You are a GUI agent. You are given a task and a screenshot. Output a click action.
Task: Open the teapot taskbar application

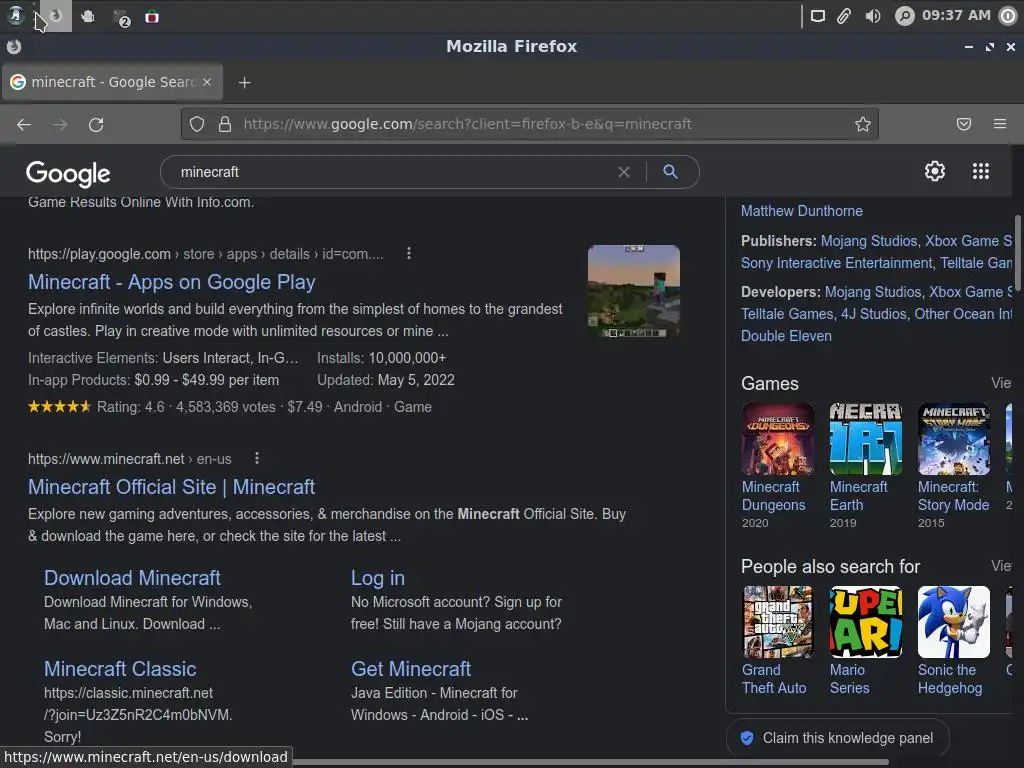[88, 16]
